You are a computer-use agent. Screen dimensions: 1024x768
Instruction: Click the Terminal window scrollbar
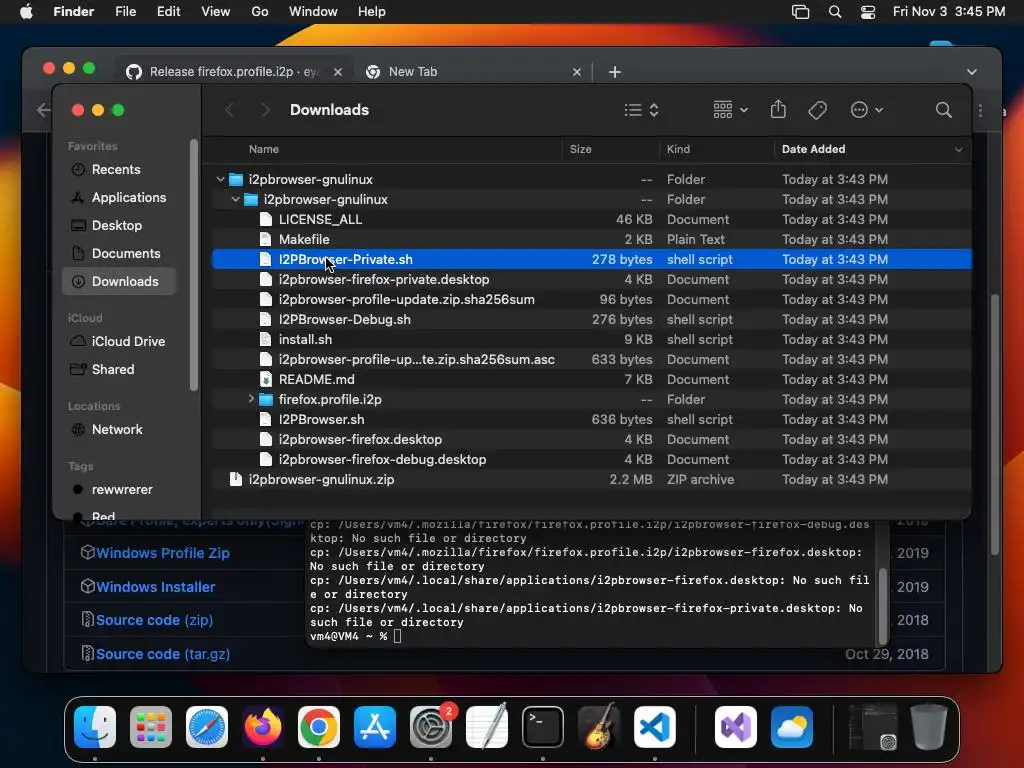tap(883, 606)
